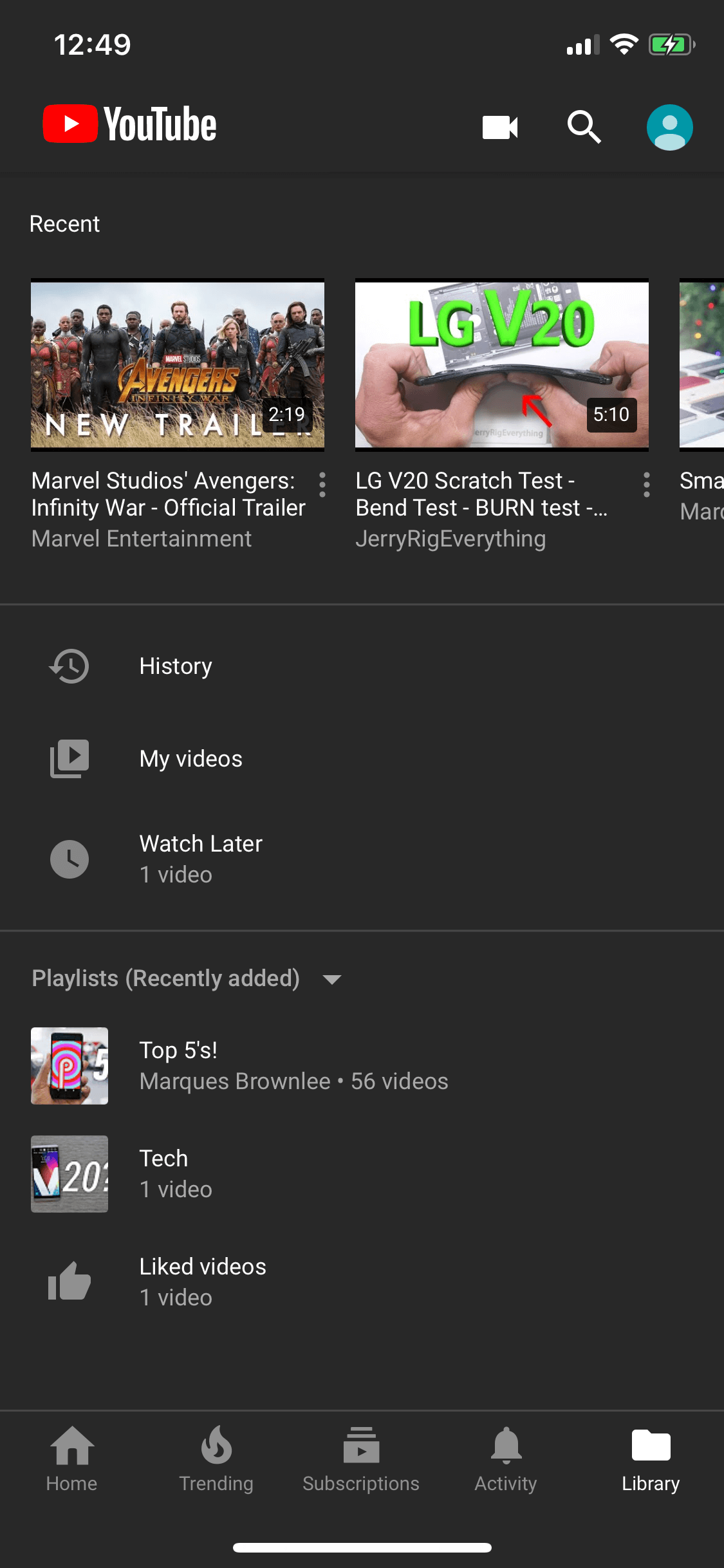Tap the JerryRigEverything channel name
Image resolution: width=724 pixels, height=1568 pixels.
point(451,539)
